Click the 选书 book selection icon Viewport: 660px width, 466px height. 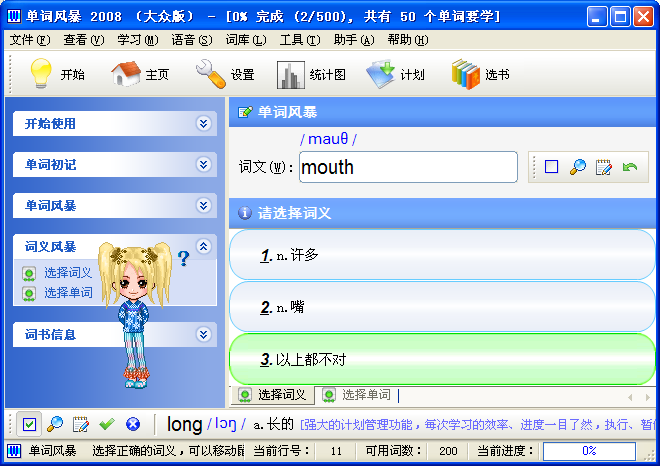(x=466, y=75)
